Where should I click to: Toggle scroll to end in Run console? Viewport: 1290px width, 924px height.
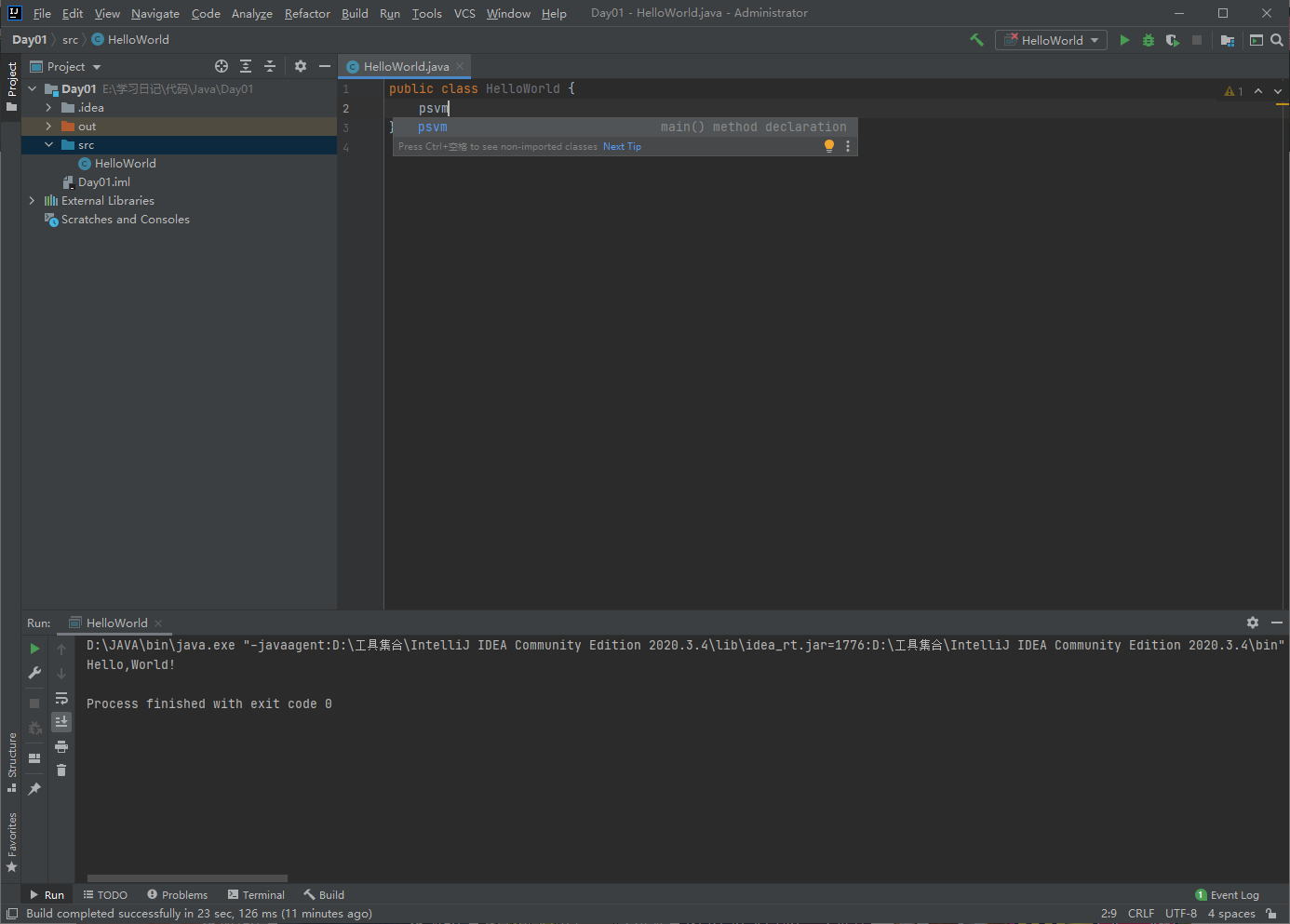(x=61, y=722)
